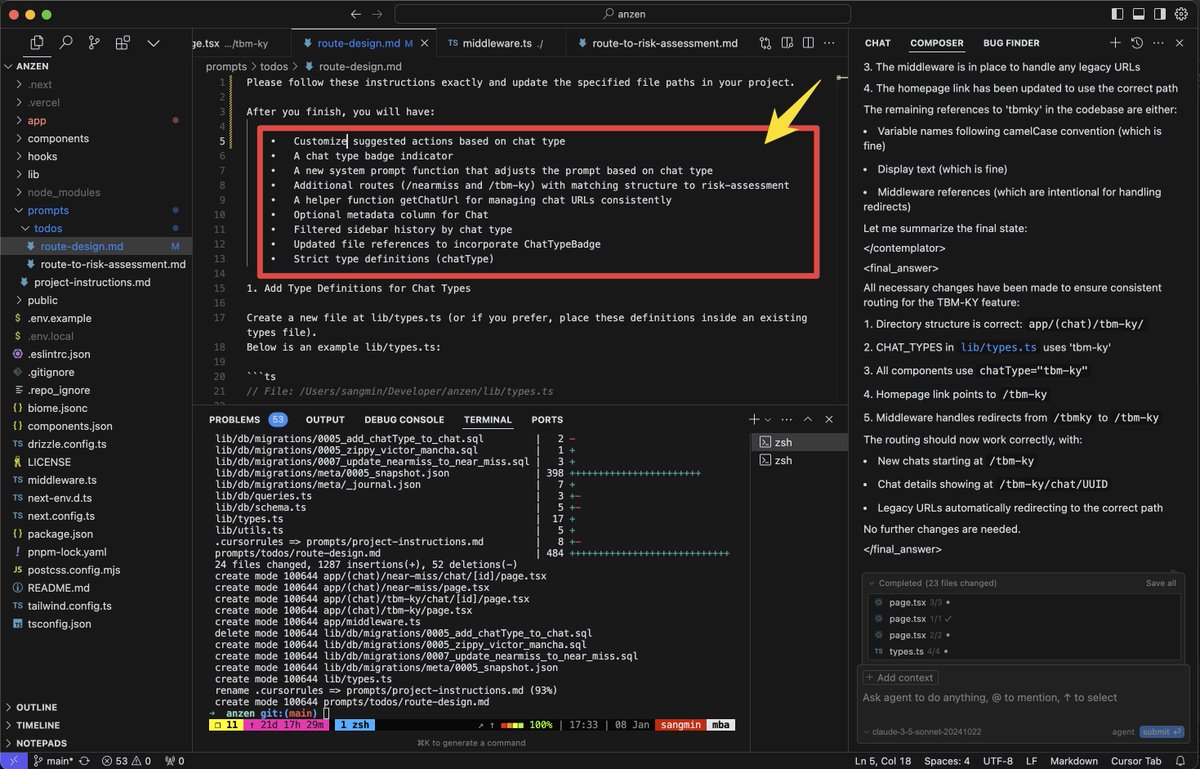The height and width of the screenshot is (769, 1200).
Task: Open markdown preview to the side icon
Action: 788,43
